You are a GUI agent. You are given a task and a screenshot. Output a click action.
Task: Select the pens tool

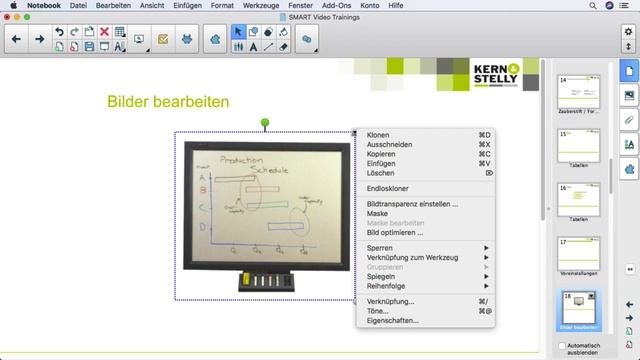tap(238, 47)
